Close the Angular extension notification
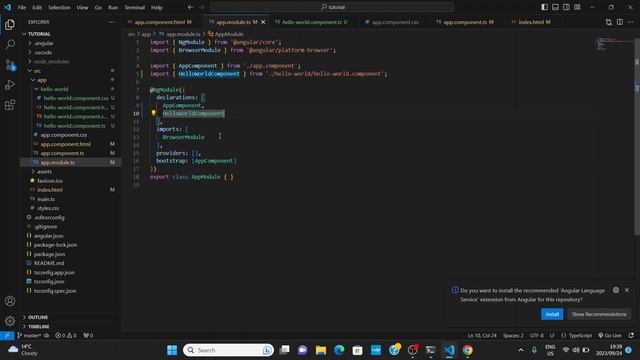 pos(627,290)
